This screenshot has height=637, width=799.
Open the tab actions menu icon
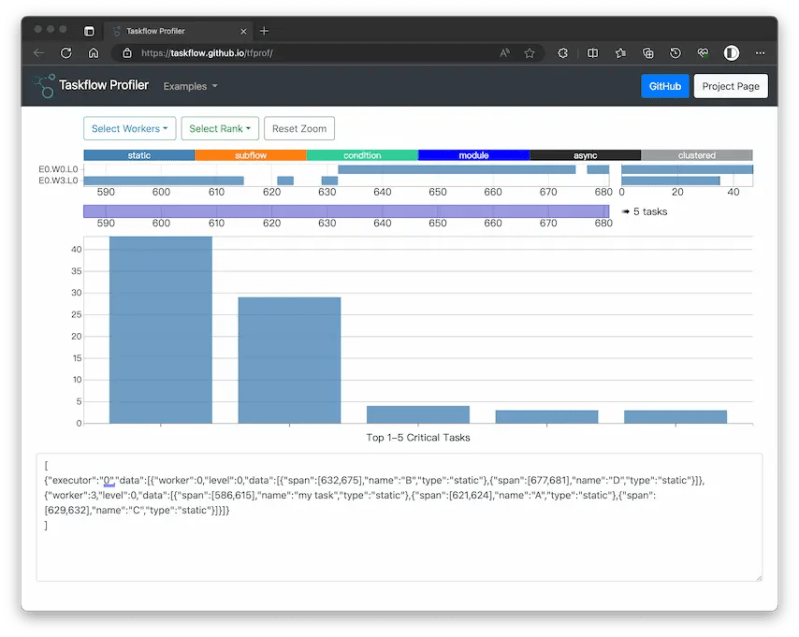pos(89,31)
